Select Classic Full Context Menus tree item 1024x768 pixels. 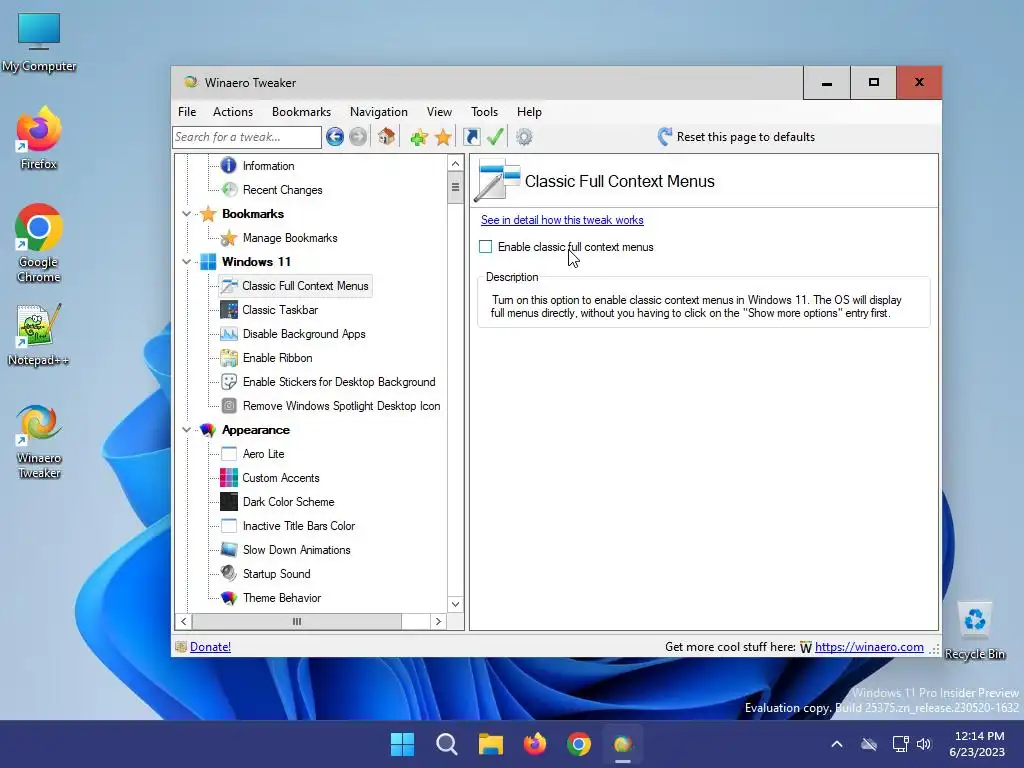[x=305, y=285]
